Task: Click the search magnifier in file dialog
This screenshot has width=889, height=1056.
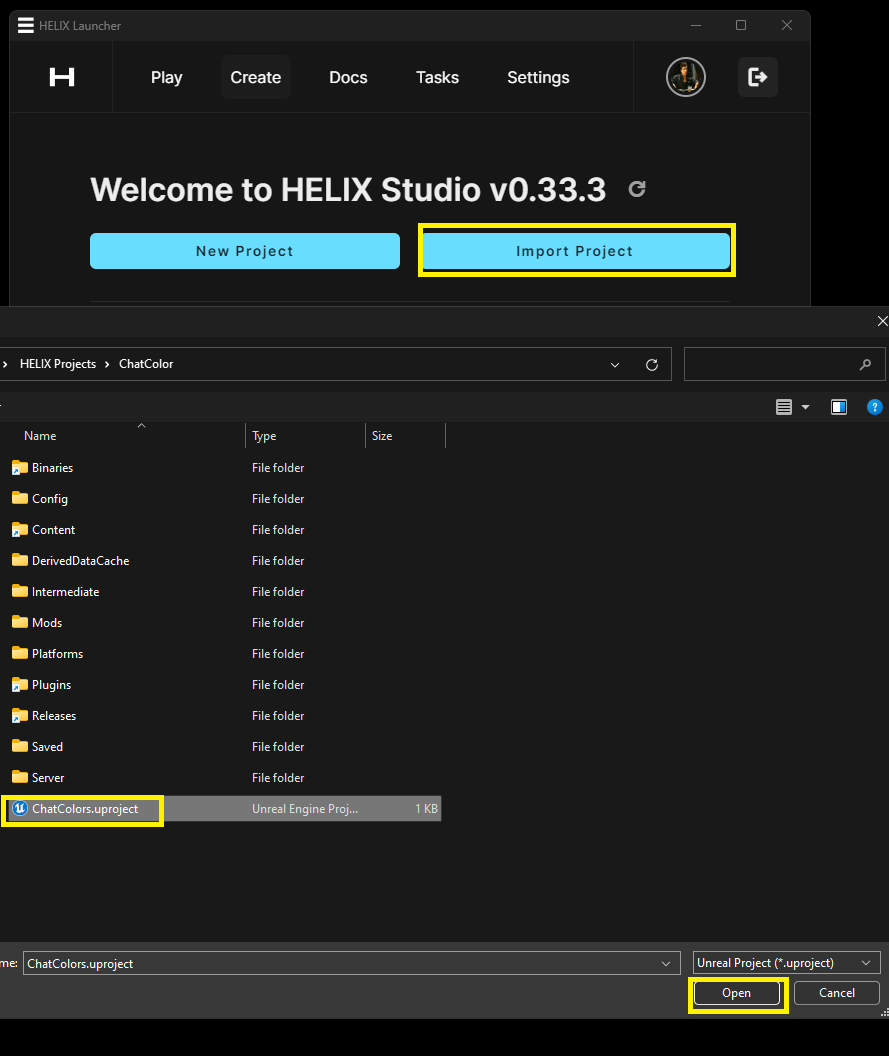Action: (x=865, y=365)
